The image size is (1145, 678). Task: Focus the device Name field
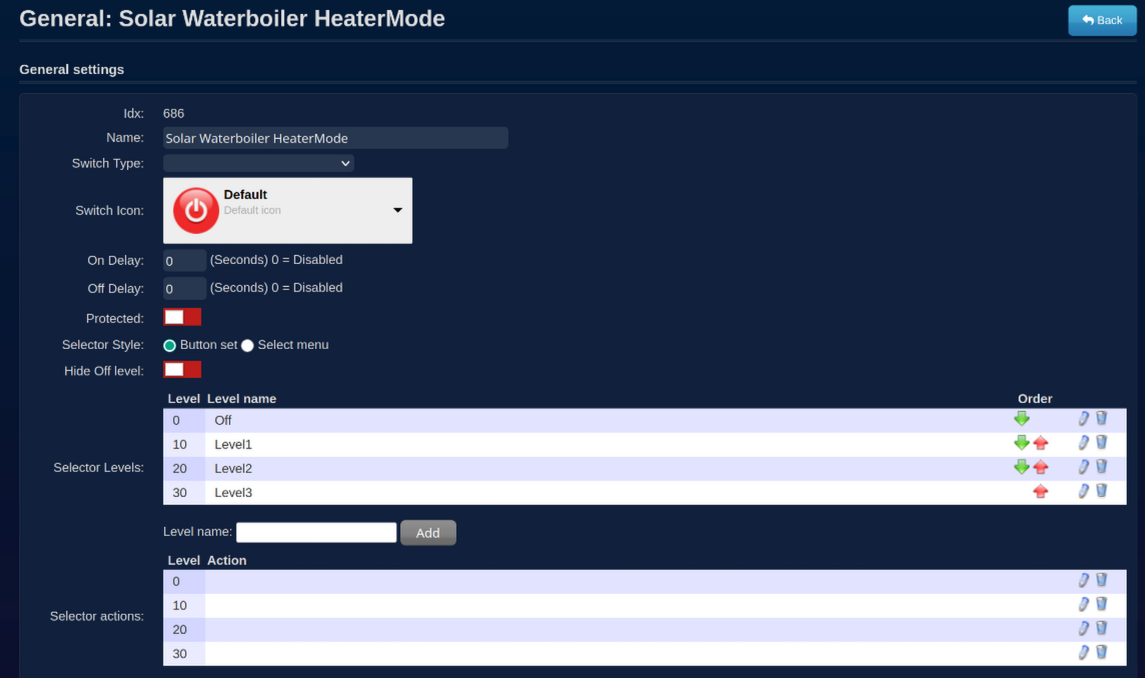coord(335,138)
